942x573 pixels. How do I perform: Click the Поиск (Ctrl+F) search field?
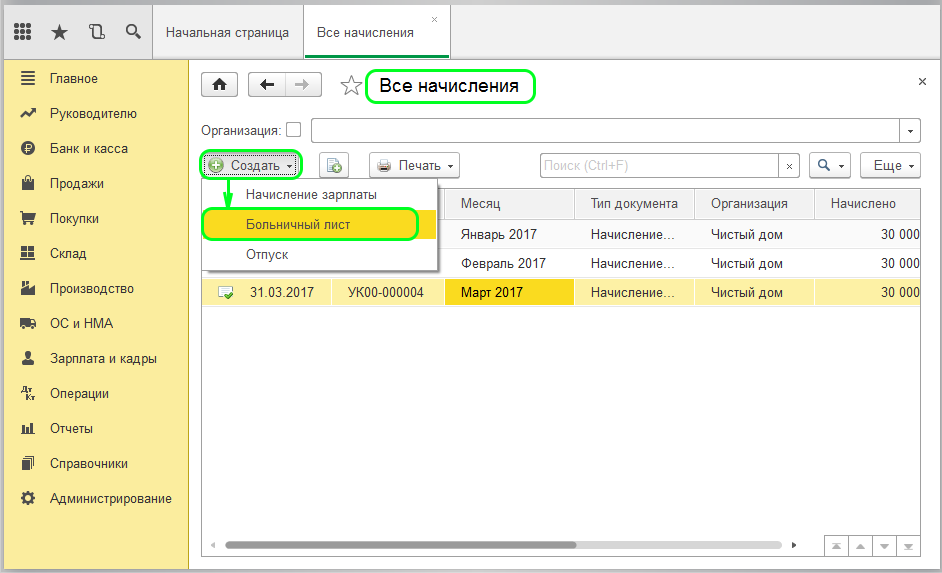(x=659, y=166)
